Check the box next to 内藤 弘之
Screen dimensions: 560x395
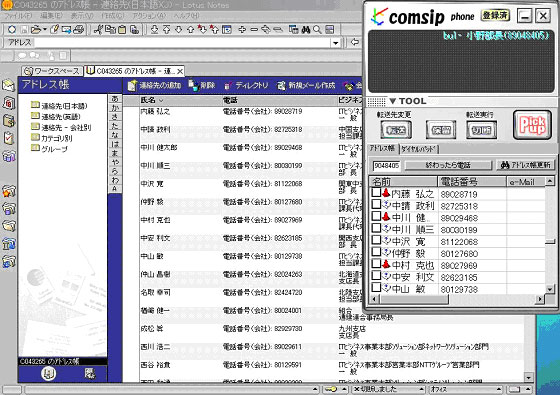(x=376, y=193)
